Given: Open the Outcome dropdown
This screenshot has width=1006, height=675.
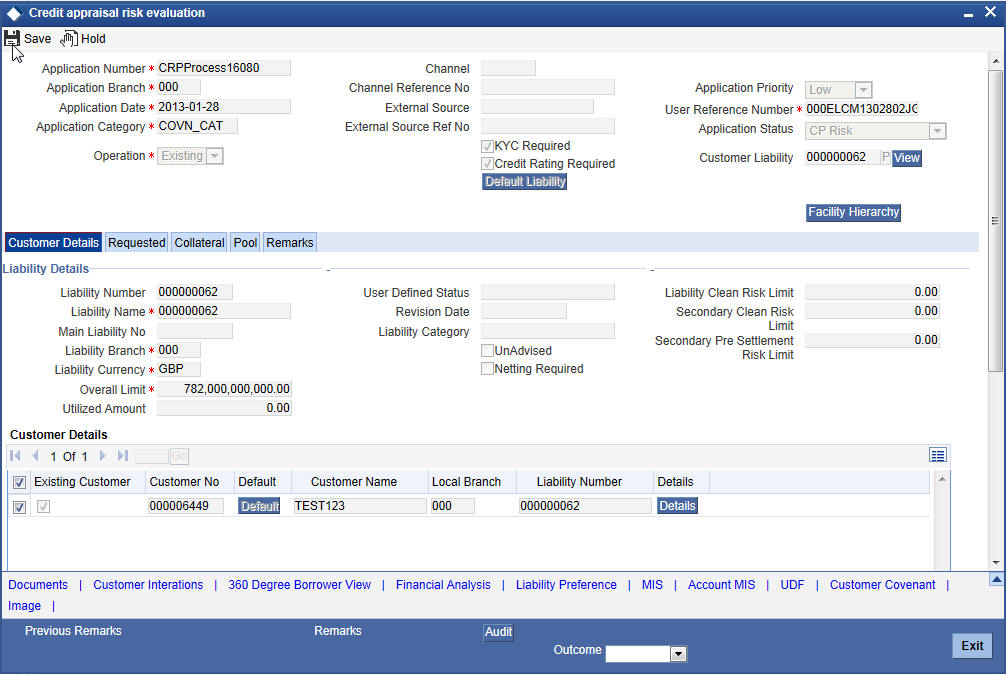Looking at the screenshot, I should (678, 654).
